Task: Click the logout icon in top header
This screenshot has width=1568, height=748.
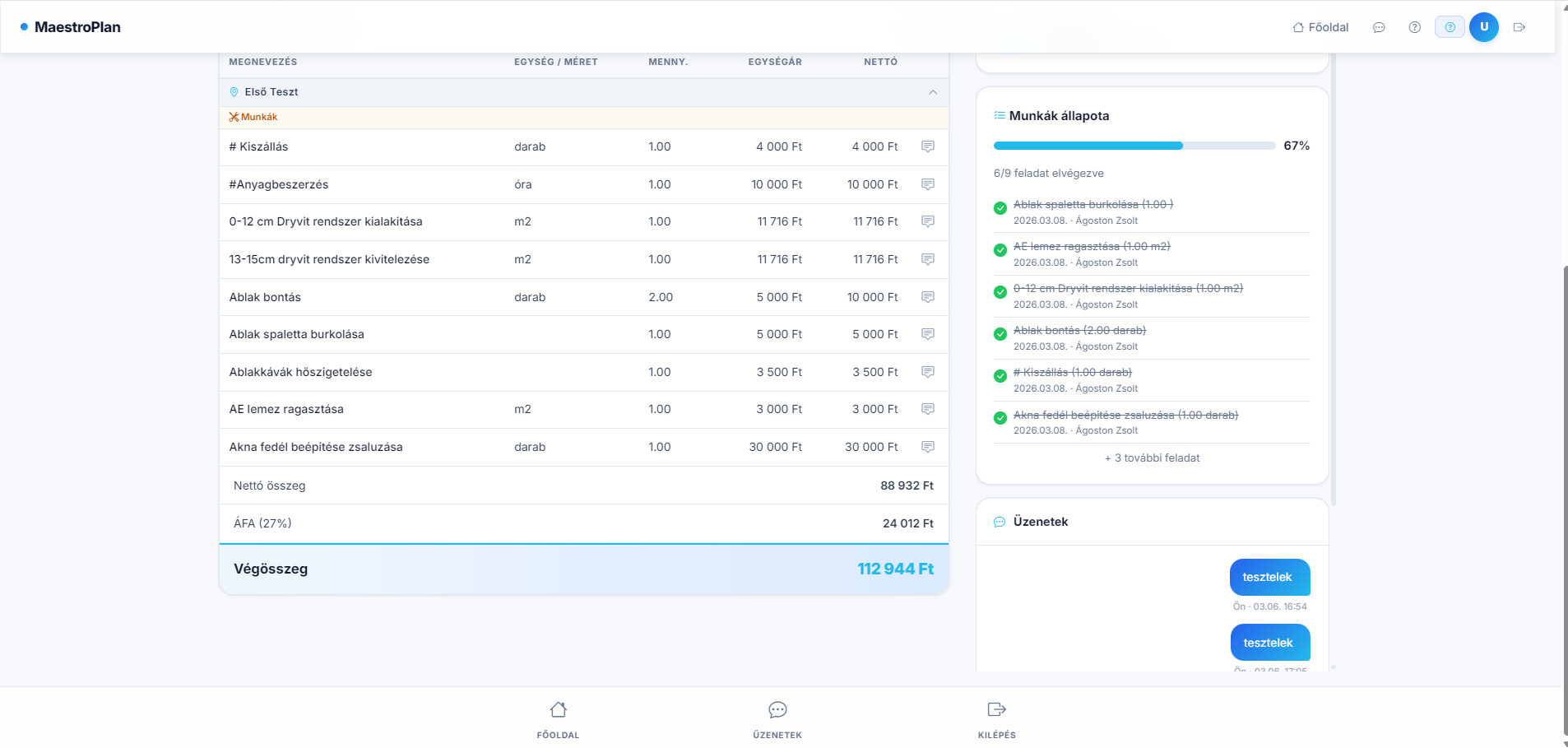Action: 1519,27
